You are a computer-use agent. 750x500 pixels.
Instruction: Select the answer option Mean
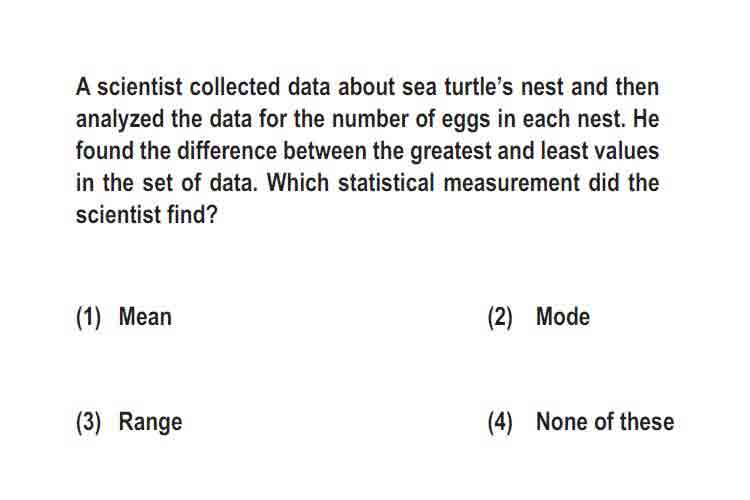tap(145, 317)
